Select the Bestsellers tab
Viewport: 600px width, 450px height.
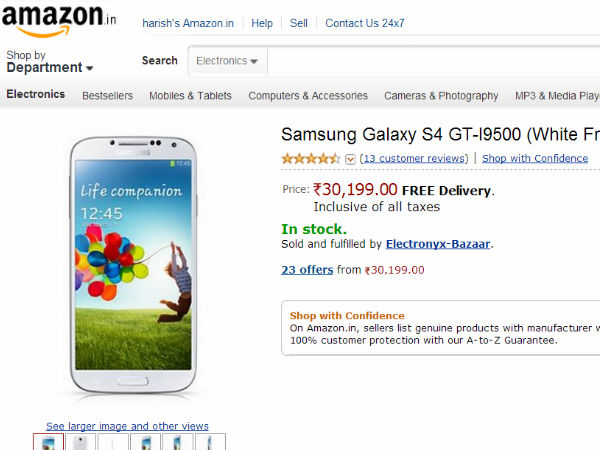pos(107,96)
